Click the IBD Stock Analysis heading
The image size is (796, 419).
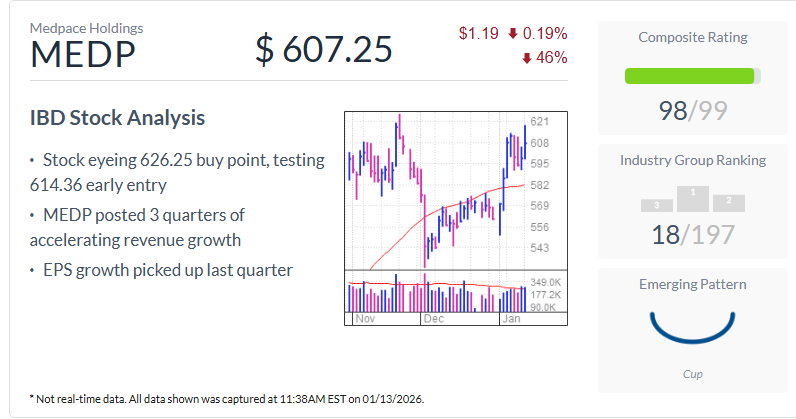pyautogui.click(x=117, y=118)
